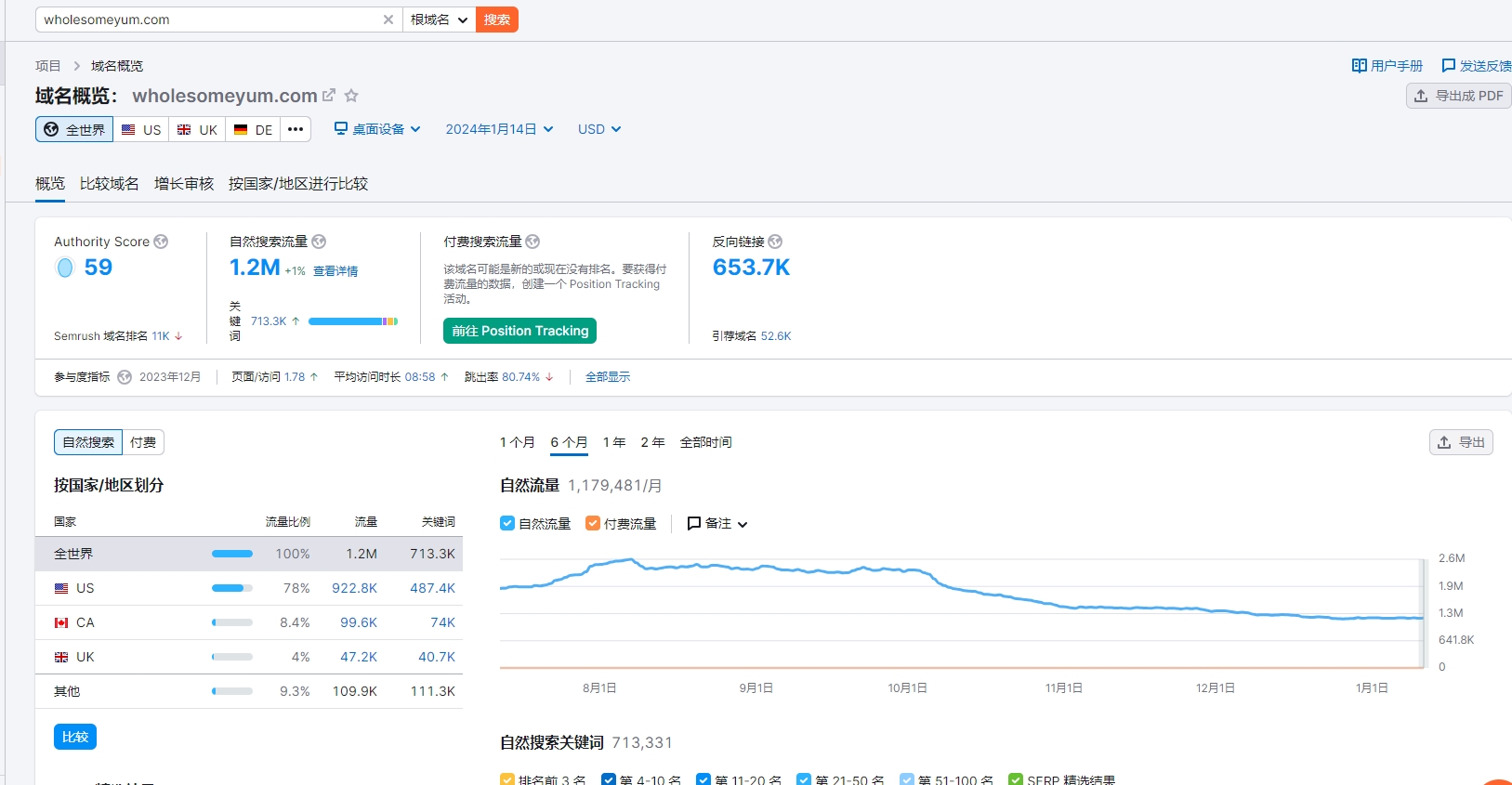Expand the 备注 notes dropdown
Image resolution: width=1512 pixels, height=785 pixels.
click(x=717, y=524)
